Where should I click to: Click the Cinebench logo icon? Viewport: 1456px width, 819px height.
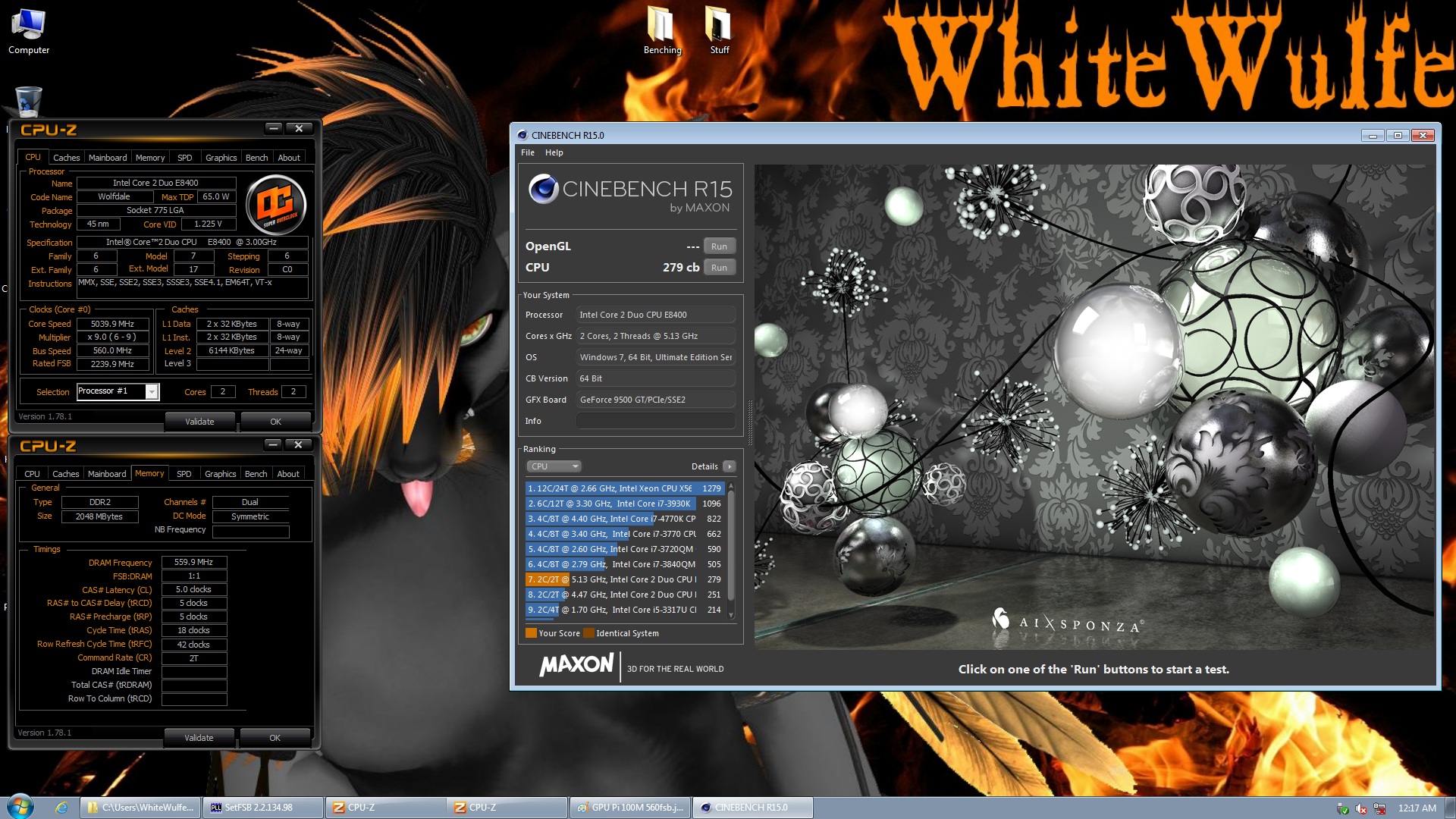click(x=543, y=189)
